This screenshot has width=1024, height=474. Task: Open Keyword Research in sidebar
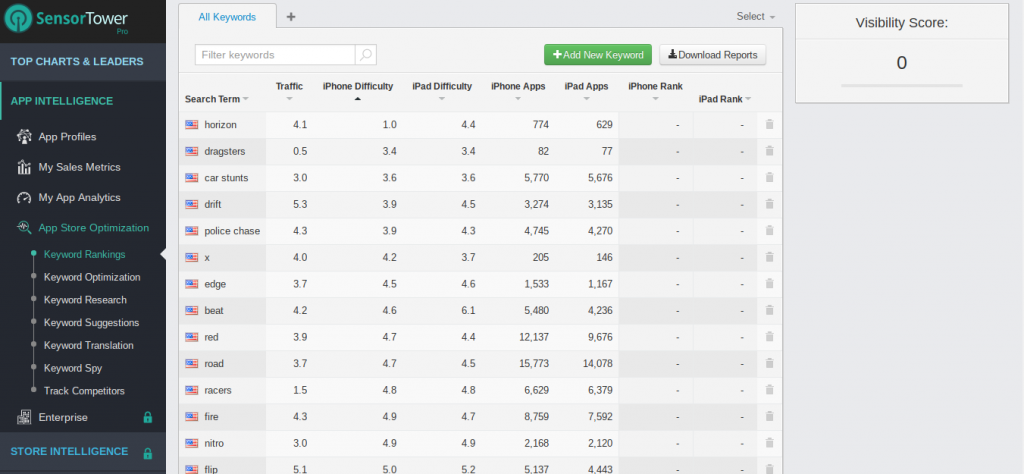click(x=85, y=300)
